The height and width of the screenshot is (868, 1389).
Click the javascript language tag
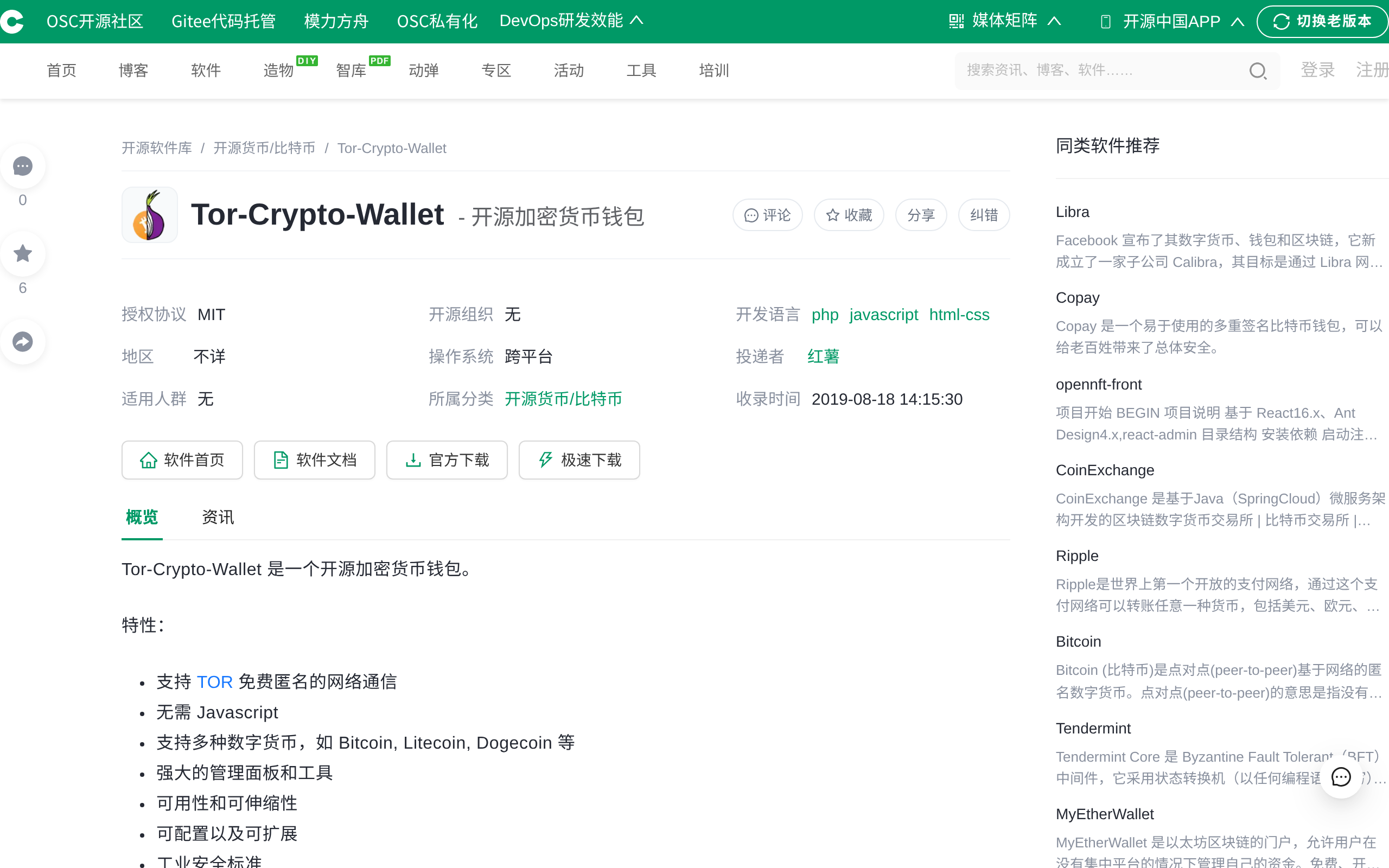pos(884,315)
